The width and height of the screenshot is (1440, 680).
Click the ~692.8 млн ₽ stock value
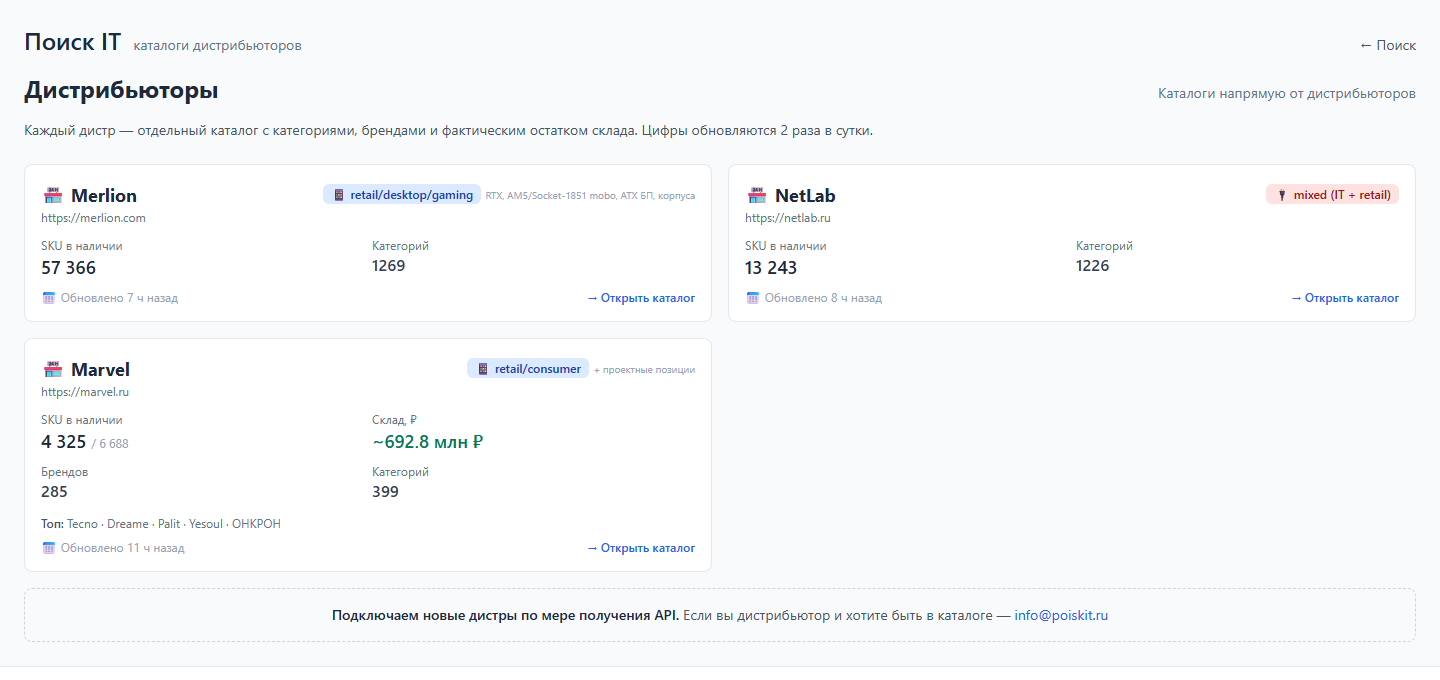click(x=428, y=442)
